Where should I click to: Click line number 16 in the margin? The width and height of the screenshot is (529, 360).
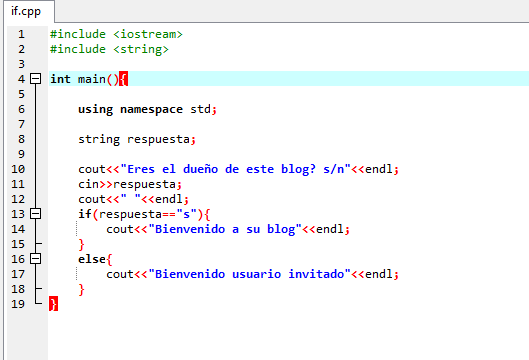coord(18,259)
